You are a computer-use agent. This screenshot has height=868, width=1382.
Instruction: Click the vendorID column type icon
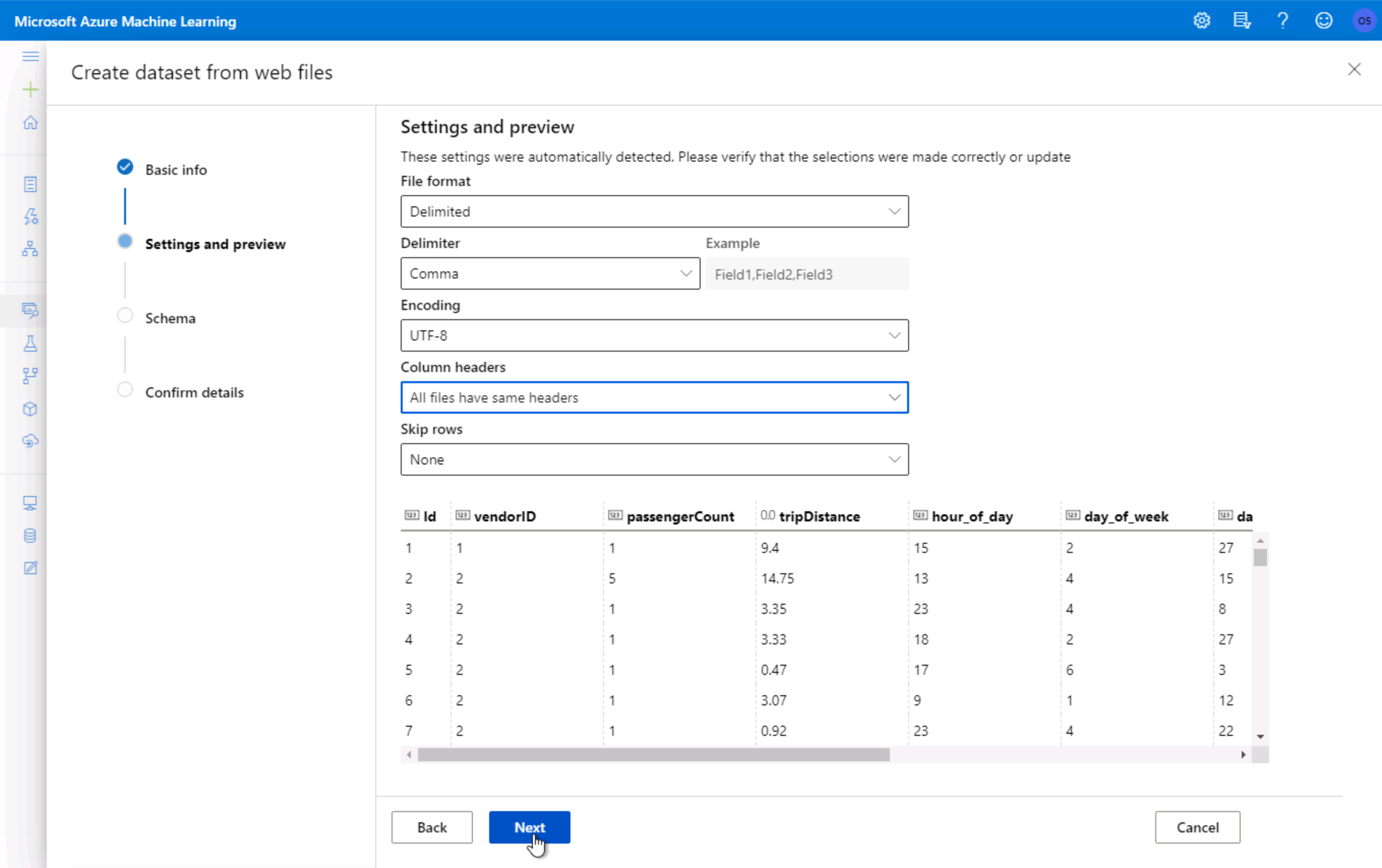click(x=463, y=515)
